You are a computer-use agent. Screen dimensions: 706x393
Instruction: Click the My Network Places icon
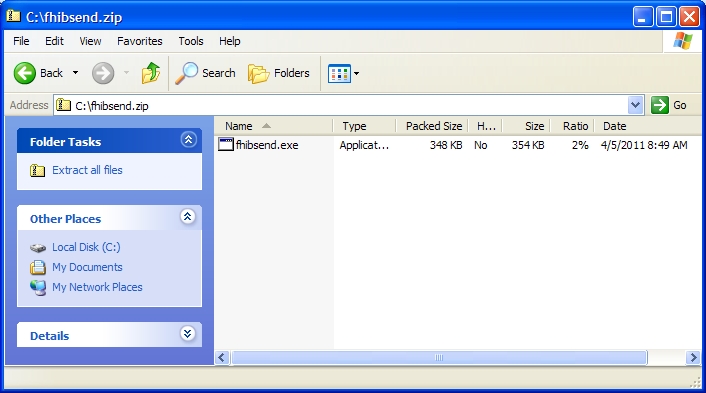pos(38,288)
